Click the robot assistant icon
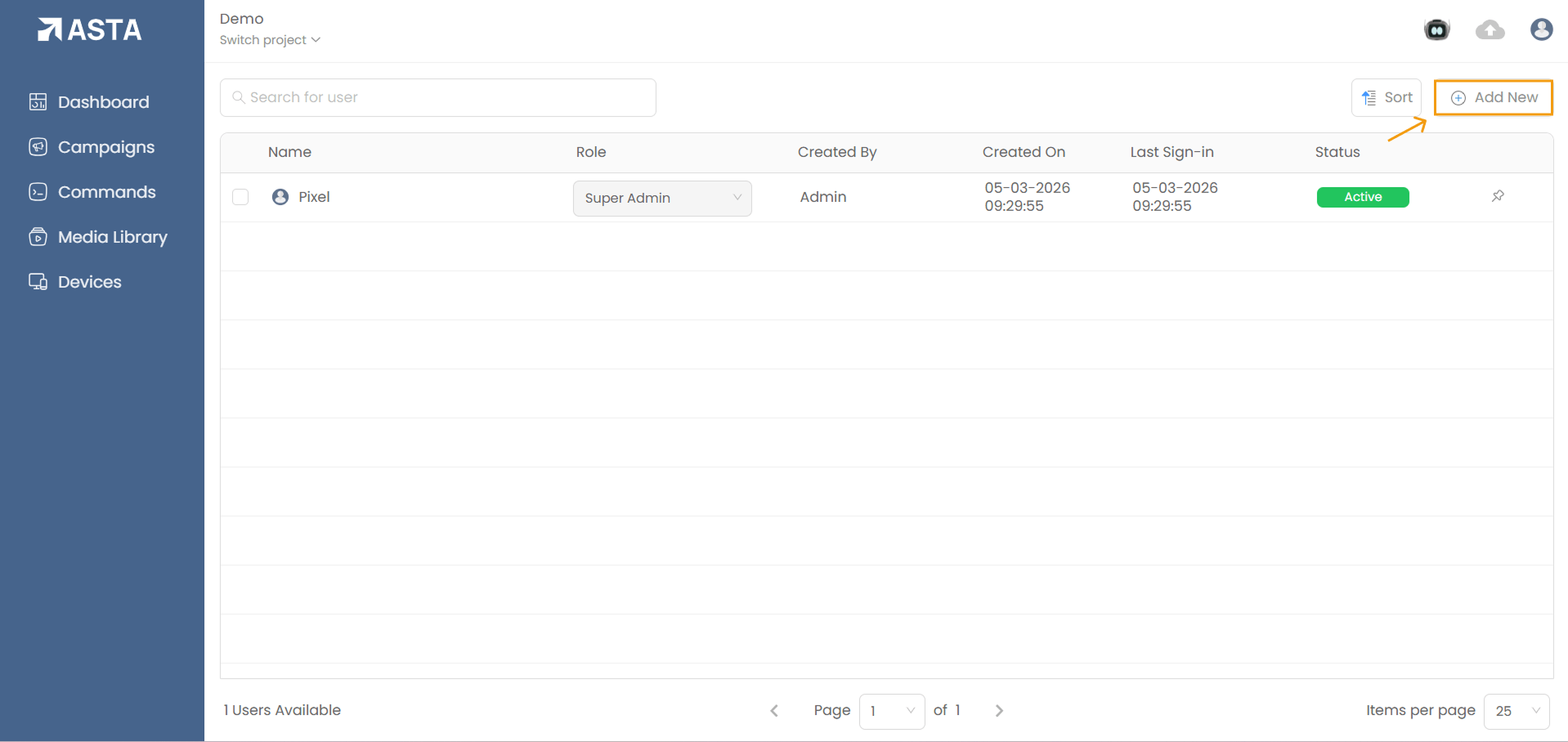Screen dimensions: 1568x742 [x=1436, y=30]
